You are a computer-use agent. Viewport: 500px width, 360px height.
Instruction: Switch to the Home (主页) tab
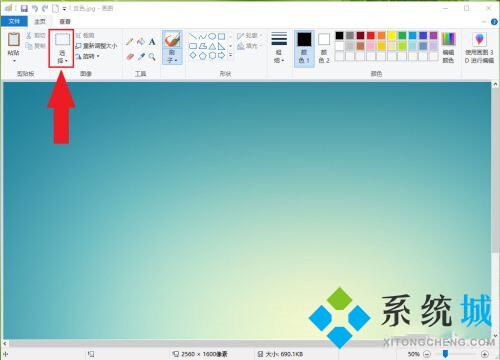coord(40,21)
